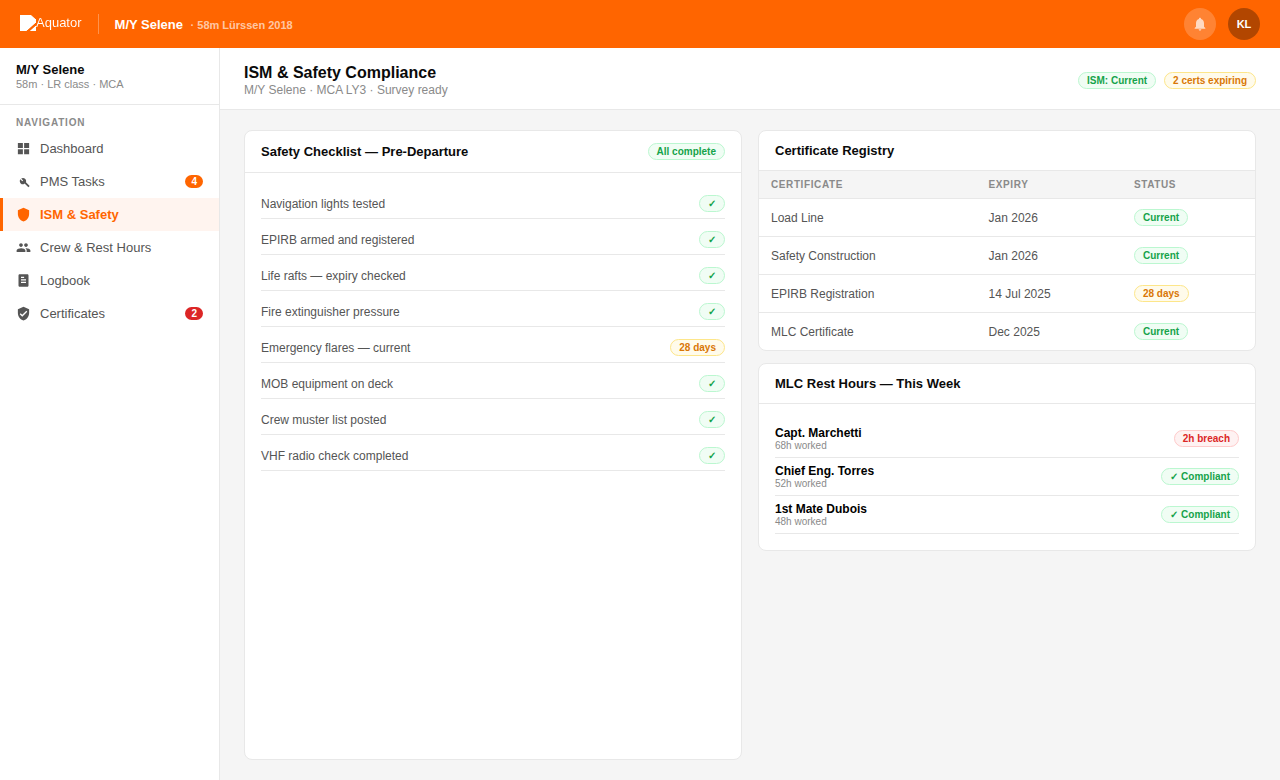
Task: Open PMS Tasks in the sidebar
Action: tap(110, 182)
